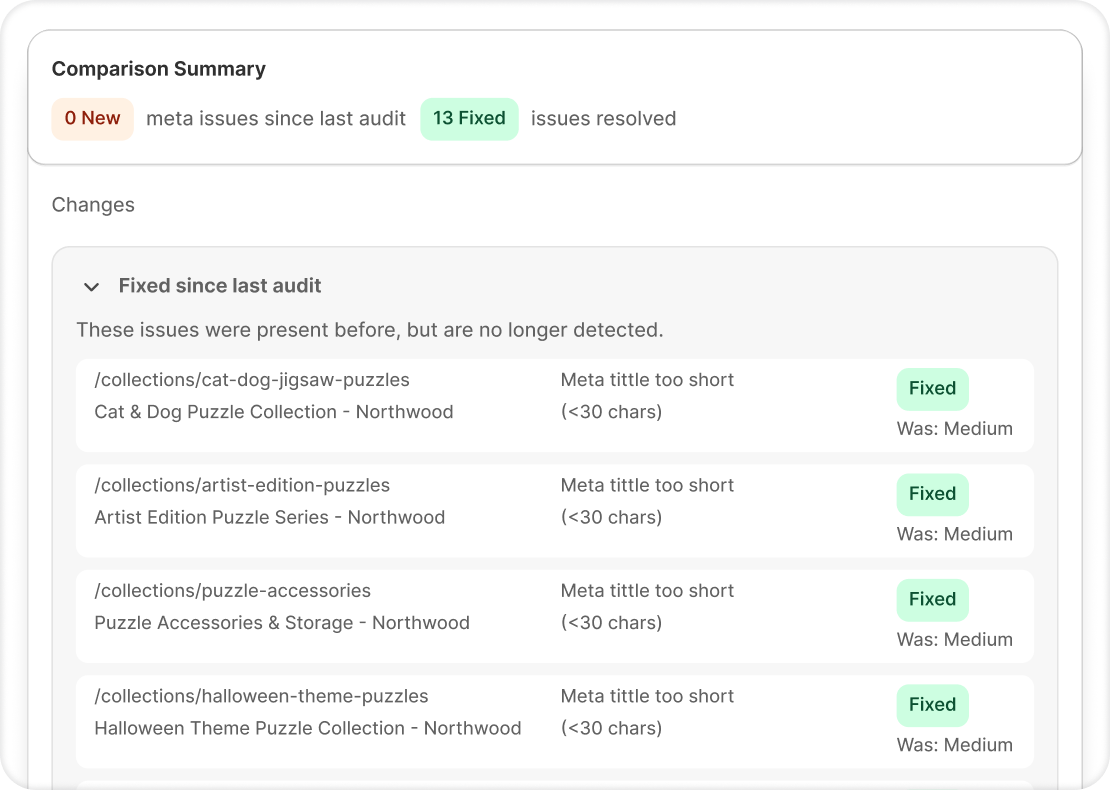
Task: Click the Changes section label
Action: (x=93, y=205)
